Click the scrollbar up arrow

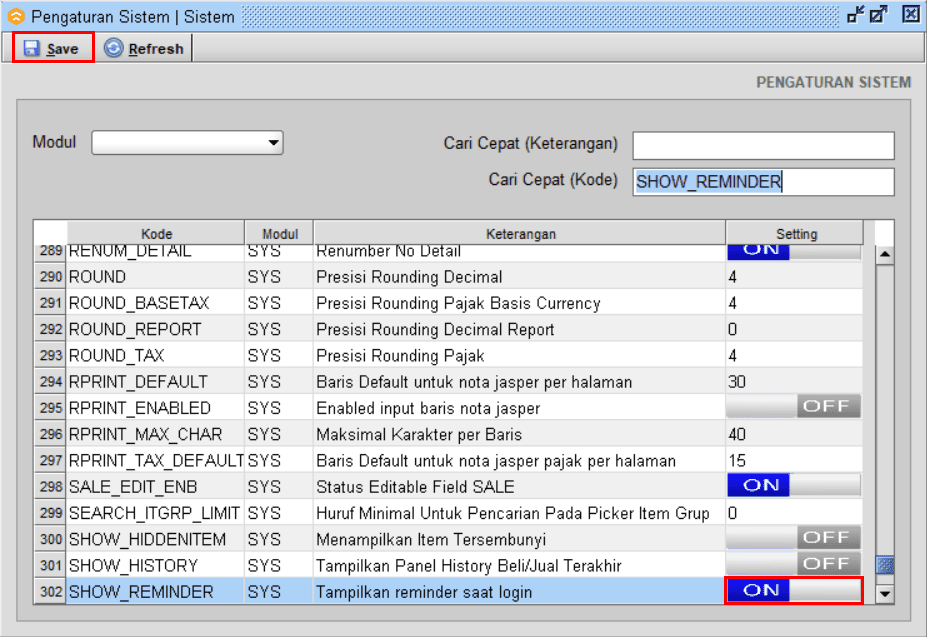884,254
